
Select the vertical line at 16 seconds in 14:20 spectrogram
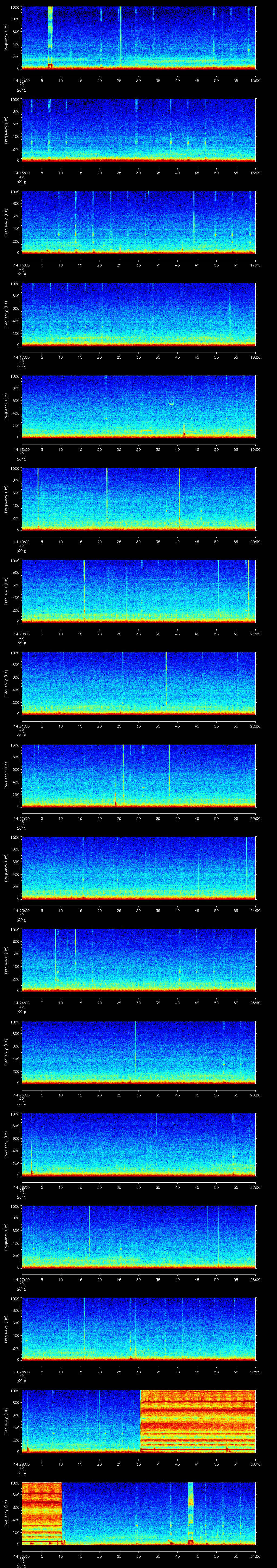[84, 587]
